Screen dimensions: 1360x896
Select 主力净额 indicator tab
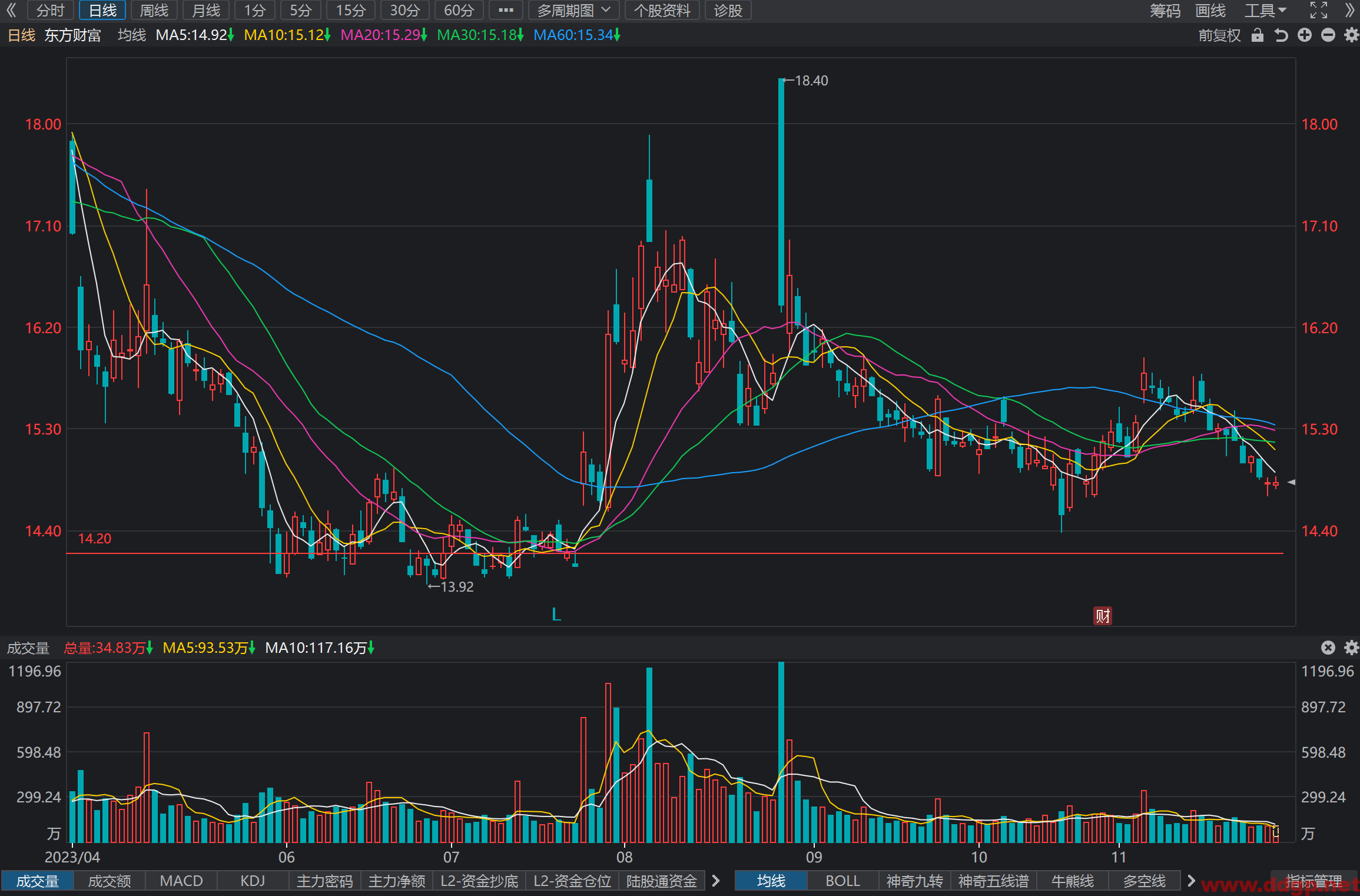[x=397, y=881]
